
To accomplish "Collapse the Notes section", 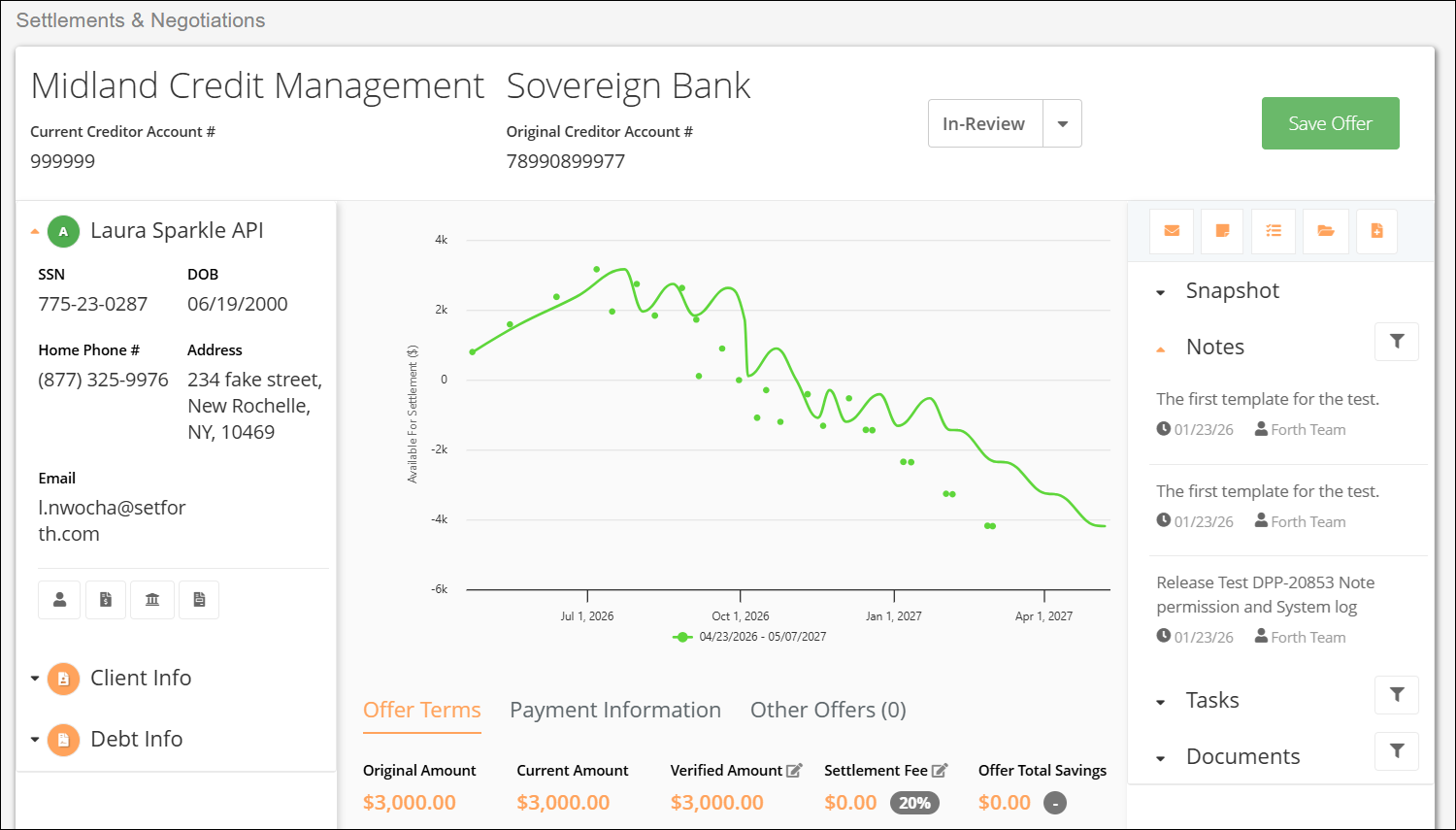I will 1161,349.
